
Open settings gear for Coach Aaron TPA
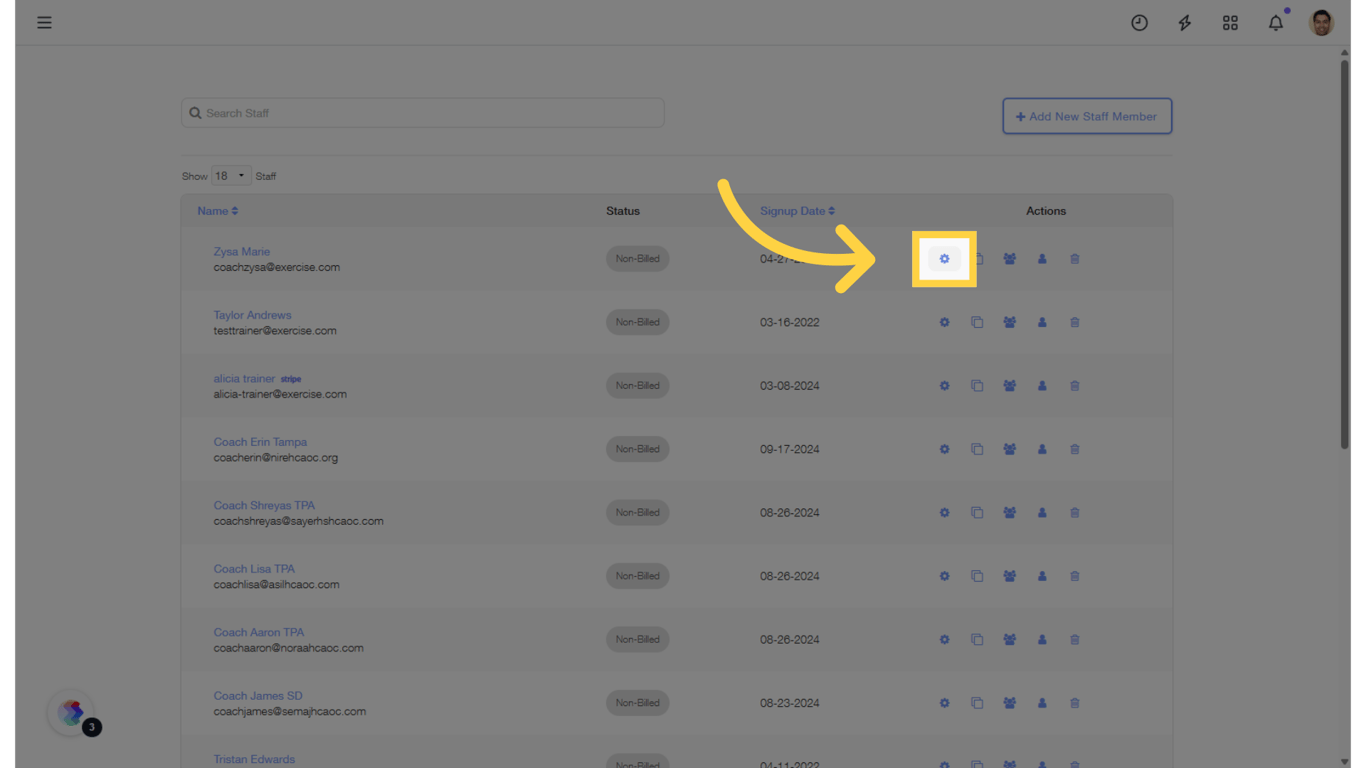coord(944,640)
